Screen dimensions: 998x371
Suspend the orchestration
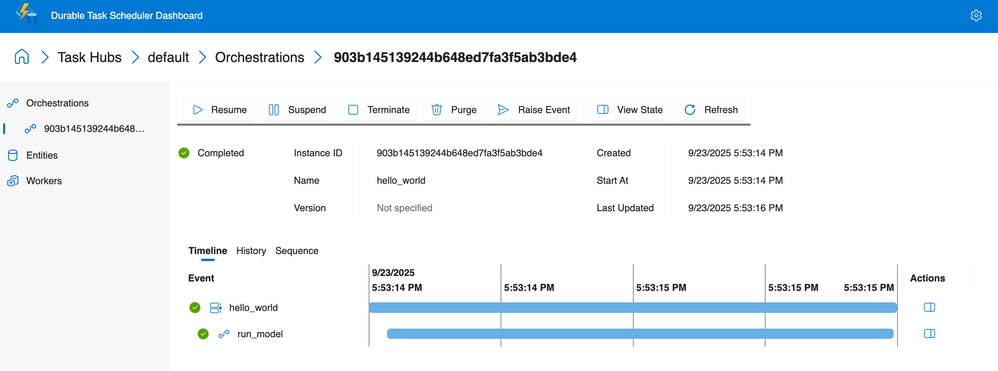click(297, 109)
